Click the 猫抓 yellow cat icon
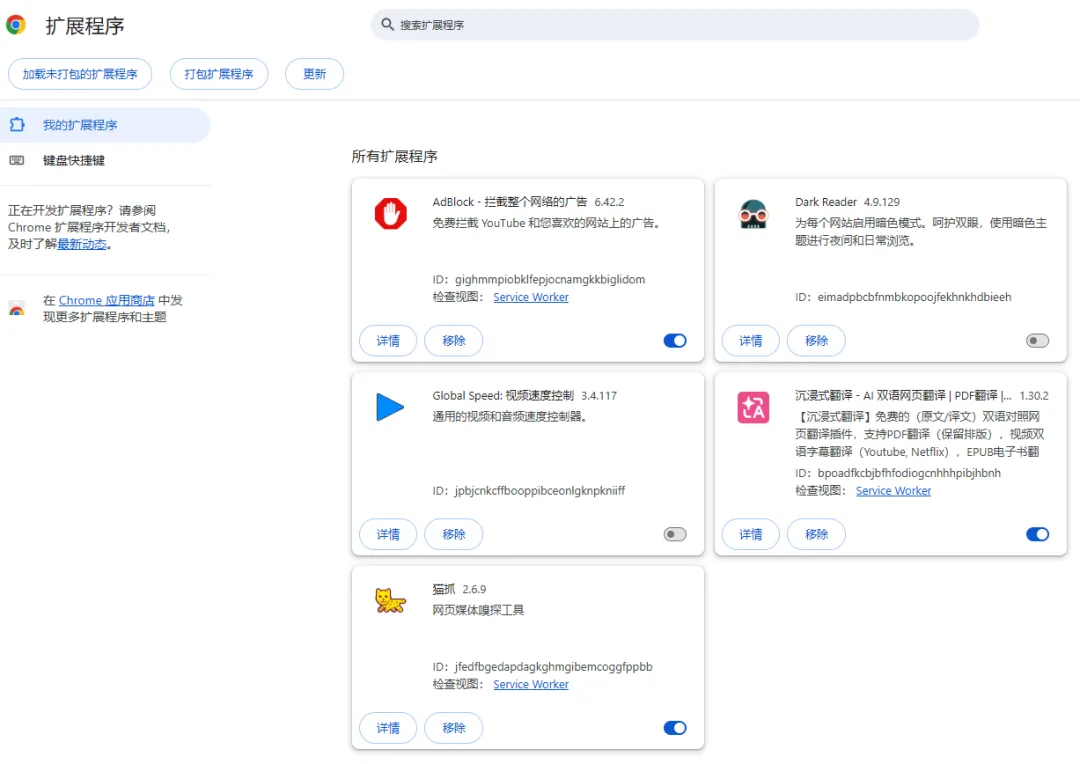This screenshot has width=1080, height=764. pyautogui.click(x=390, y=601)
